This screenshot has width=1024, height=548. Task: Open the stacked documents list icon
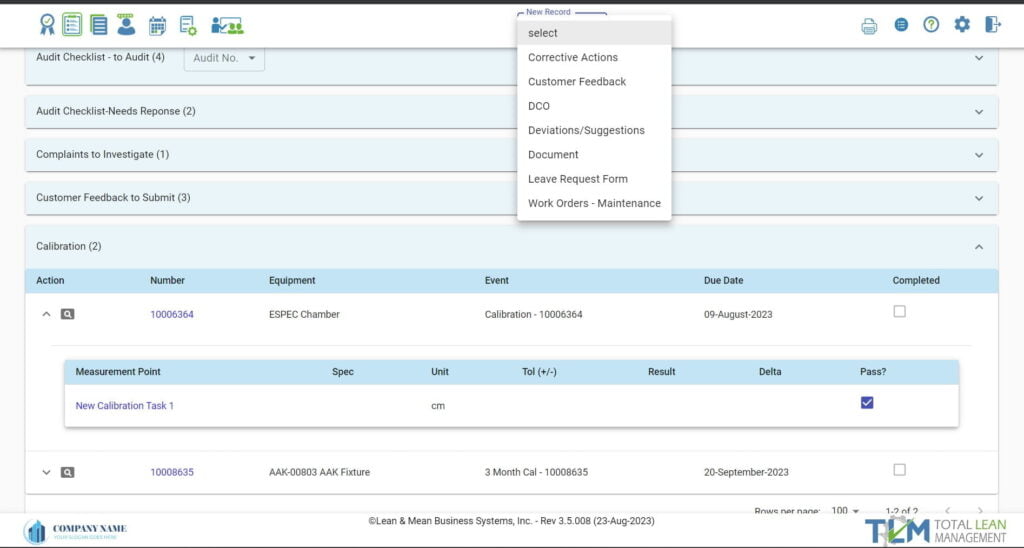tap(99, 25)
